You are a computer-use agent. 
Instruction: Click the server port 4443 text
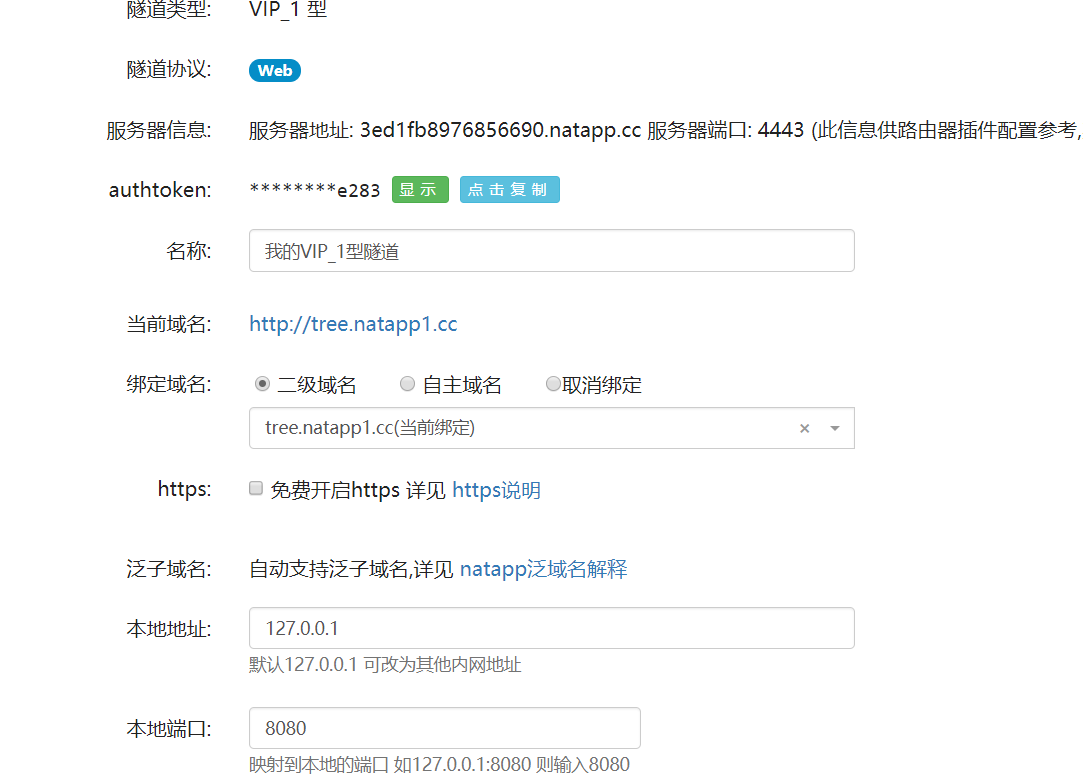(x=780, y=131)
